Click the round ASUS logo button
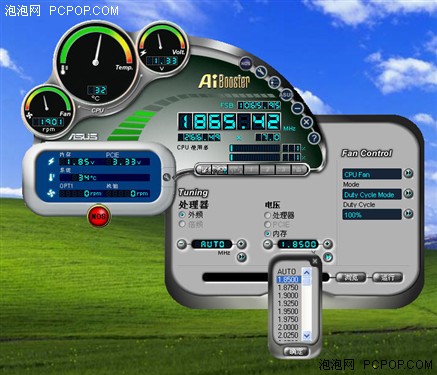The height and width of the screenshot is (375, 437). click(x=286, y=95)
